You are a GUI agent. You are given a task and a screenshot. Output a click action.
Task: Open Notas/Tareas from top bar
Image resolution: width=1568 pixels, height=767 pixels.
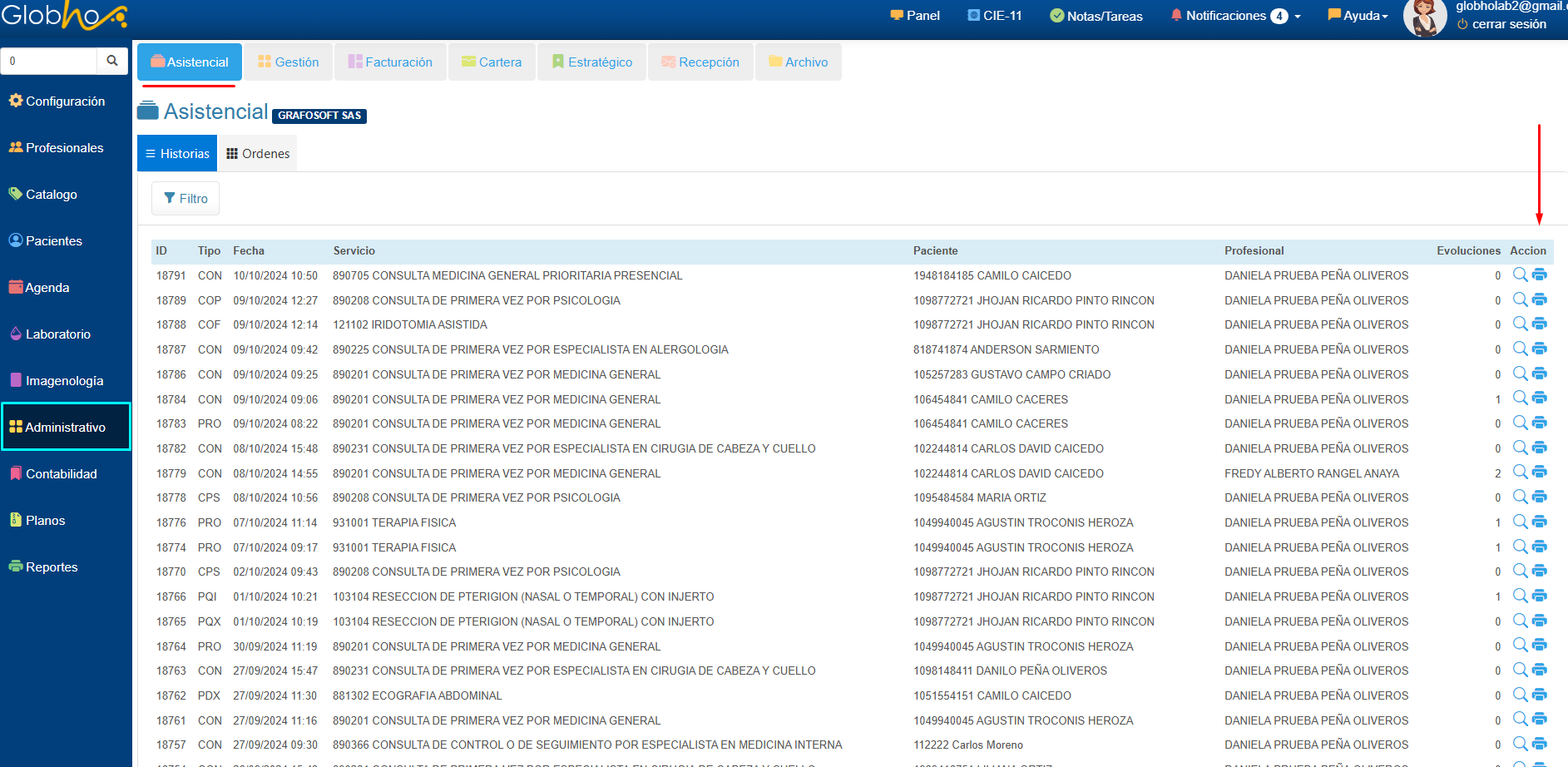(1096, 16)
